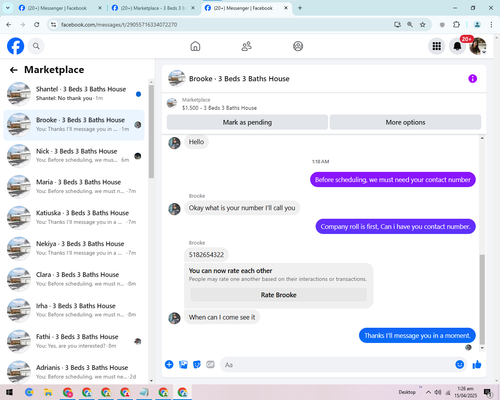
Task: Open the browser zoom magnifier icon
Action: coord(410,25)
